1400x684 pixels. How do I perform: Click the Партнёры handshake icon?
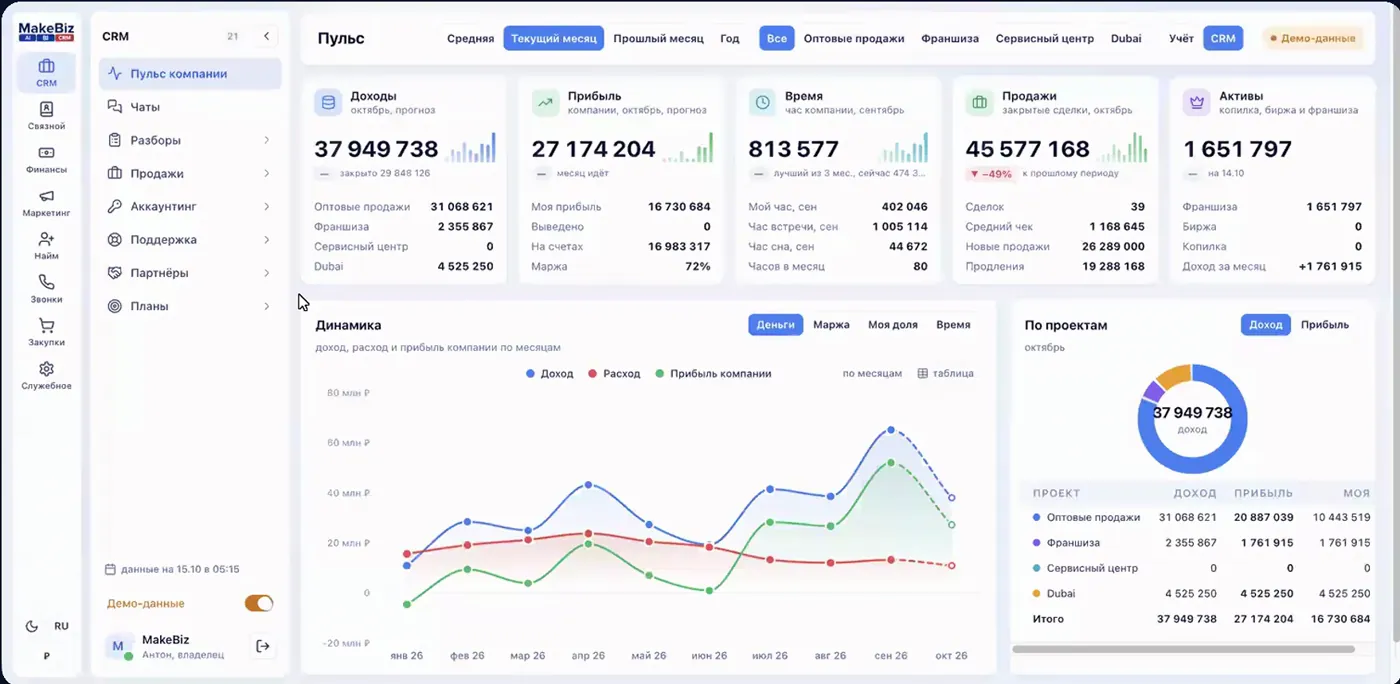tap(115, 272)
